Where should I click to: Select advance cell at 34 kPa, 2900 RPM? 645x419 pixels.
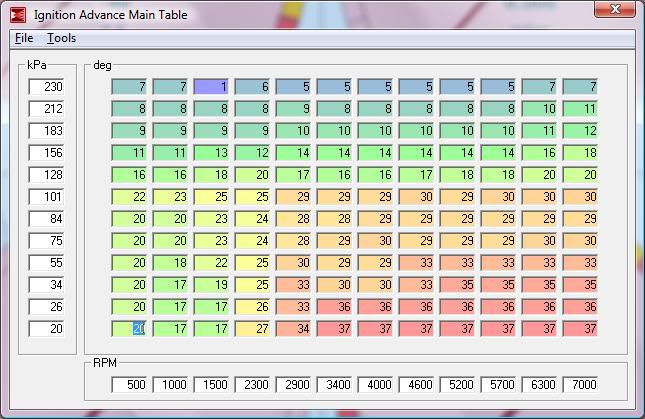tap(293, 285)
